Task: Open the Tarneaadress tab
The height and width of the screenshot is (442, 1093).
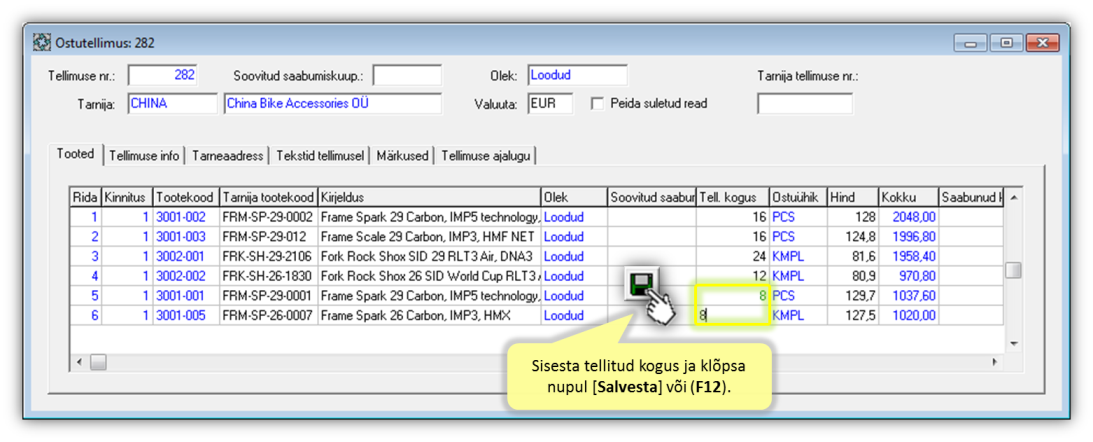Action: tap(229, 155)
